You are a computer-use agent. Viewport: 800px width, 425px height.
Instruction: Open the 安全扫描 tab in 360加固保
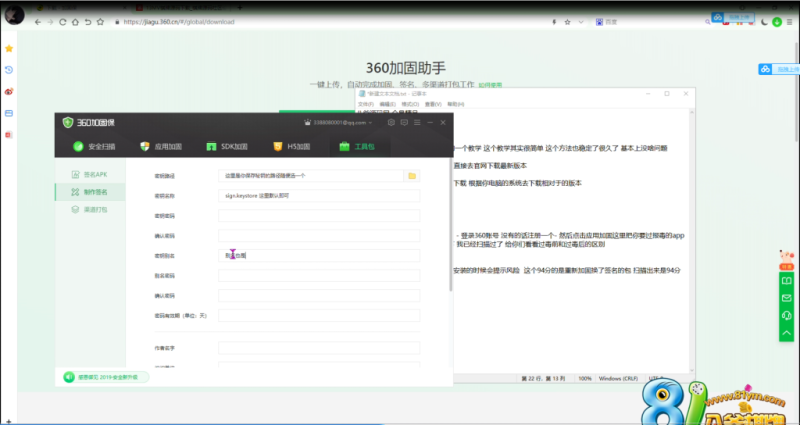click(94, 147)
